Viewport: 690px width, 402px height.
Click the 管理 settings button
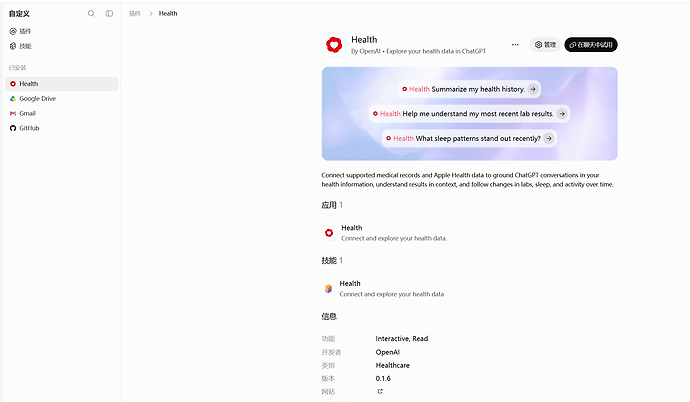(545, 44)
